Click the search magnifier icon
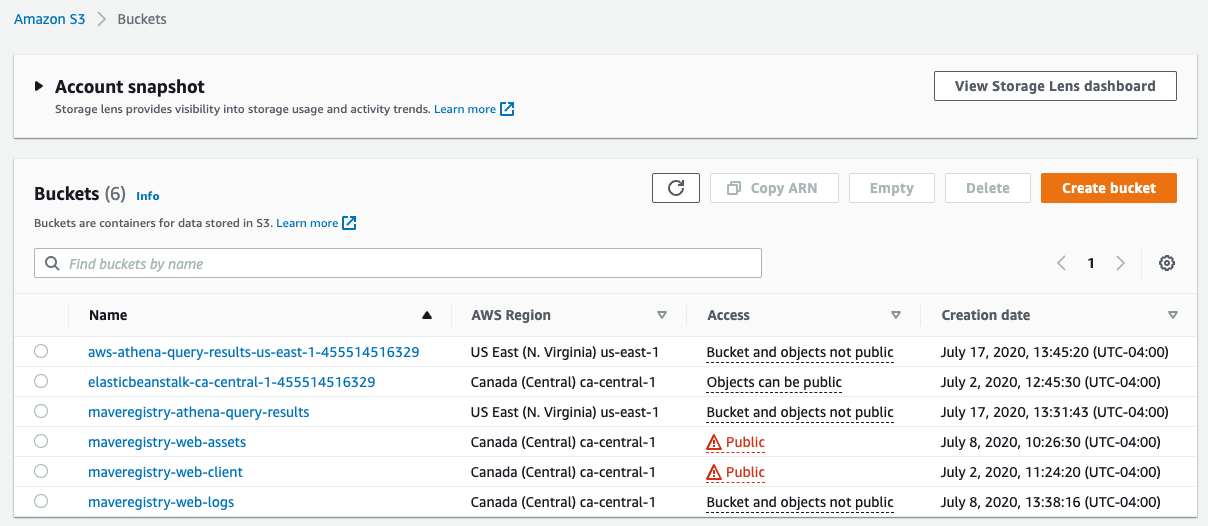The width and height of the screenshot is (1208, 526). tap(52, 264)
